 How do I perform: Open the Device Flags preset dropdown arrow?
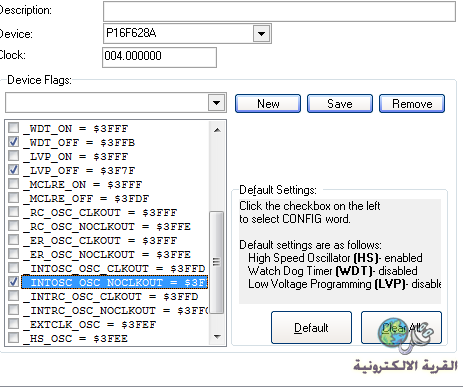click(x=217, y=102)
